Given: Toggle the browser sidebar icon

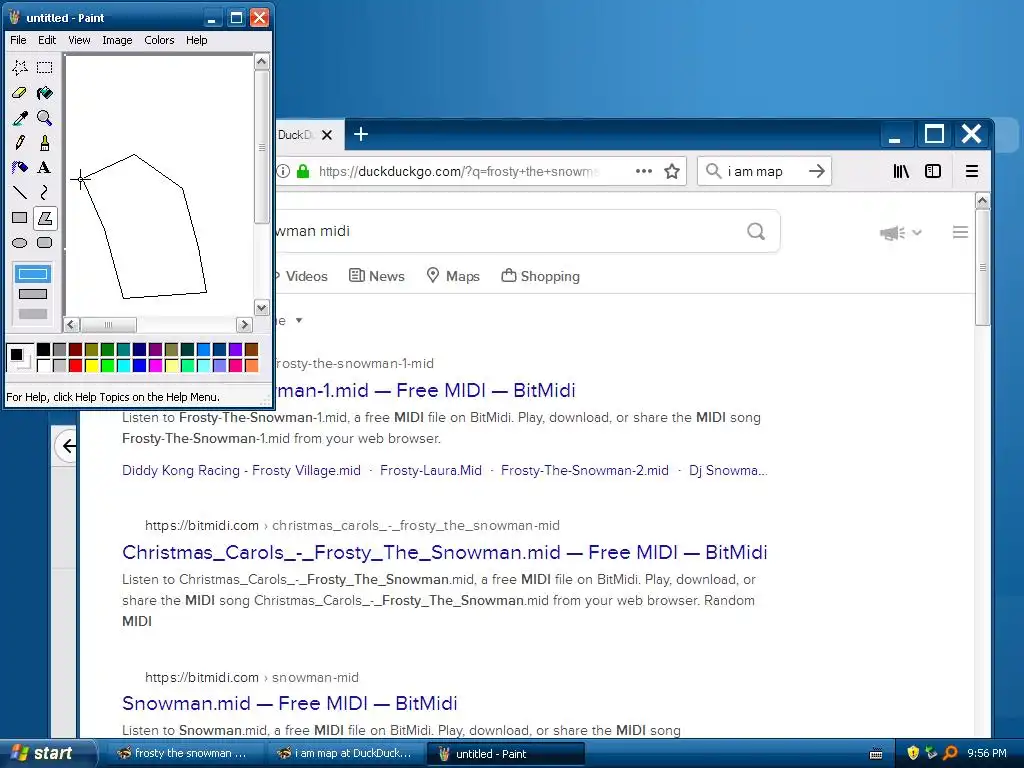Looking at the screenshot, I should [933, 171].
